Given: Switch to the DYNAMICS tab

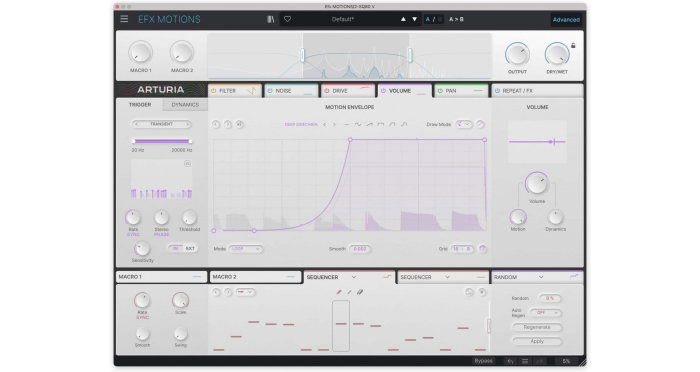Looking at the screenshot, I should [185, 104].
